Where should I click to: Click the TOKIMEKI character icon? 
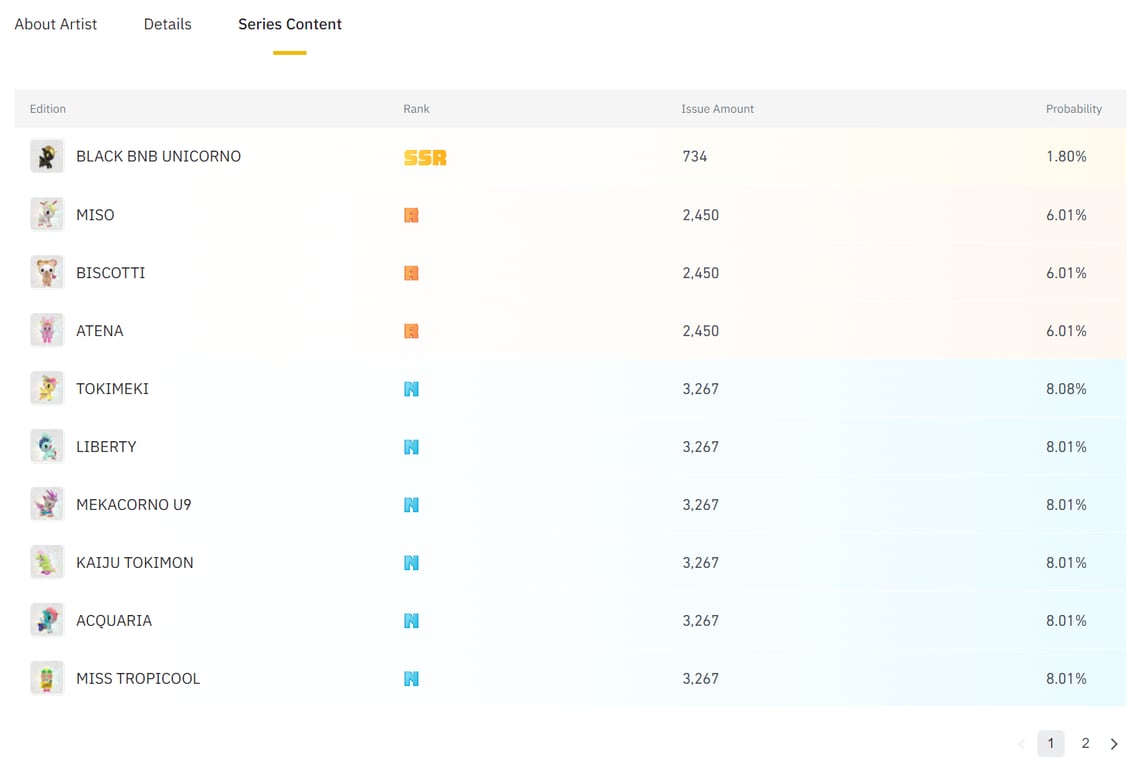click(47, 388)
